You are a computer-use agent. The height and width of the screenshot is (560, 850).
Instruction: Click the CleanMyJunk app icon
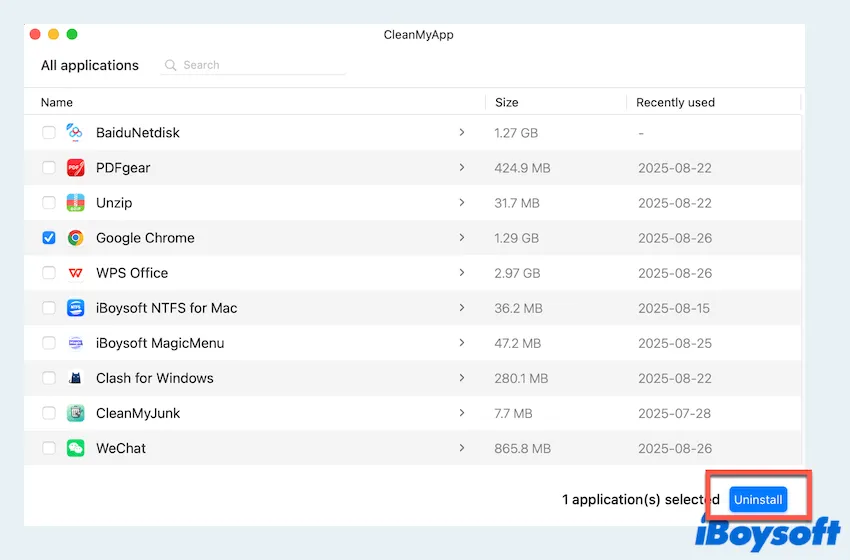pos(75,413)
